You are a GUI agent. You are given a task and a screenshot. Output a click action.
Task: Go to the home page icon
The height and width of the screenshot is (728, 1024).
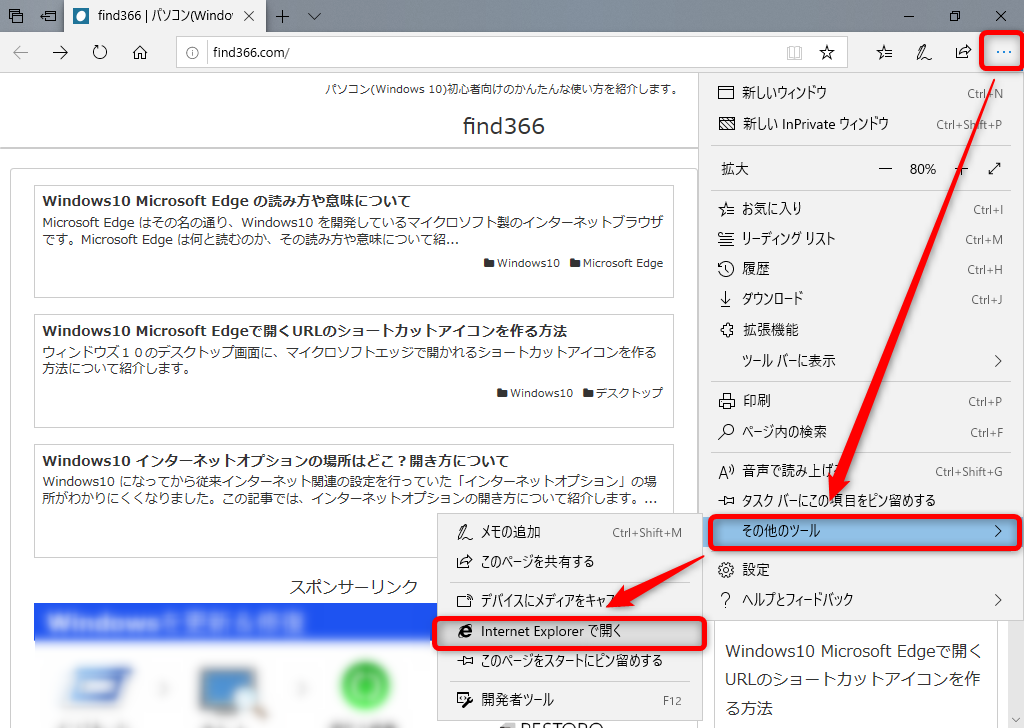point(140,52)
